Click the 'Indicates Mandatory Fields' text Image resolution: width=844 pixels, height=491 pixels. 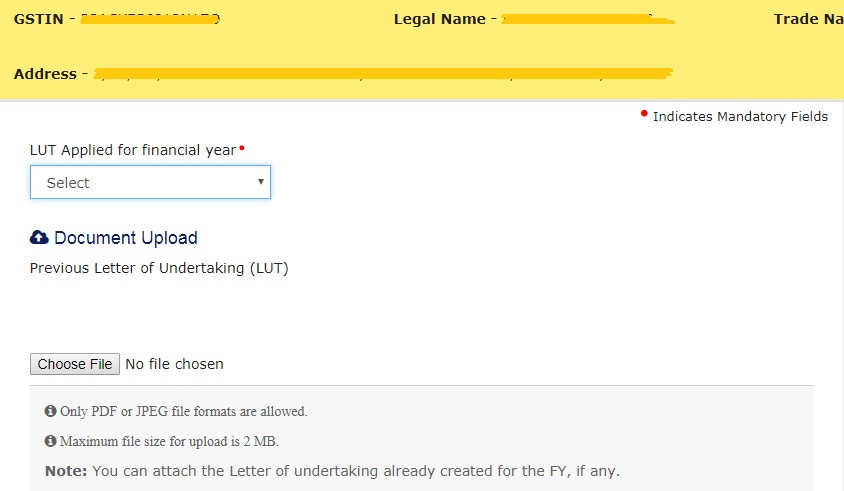pos(740,117)
